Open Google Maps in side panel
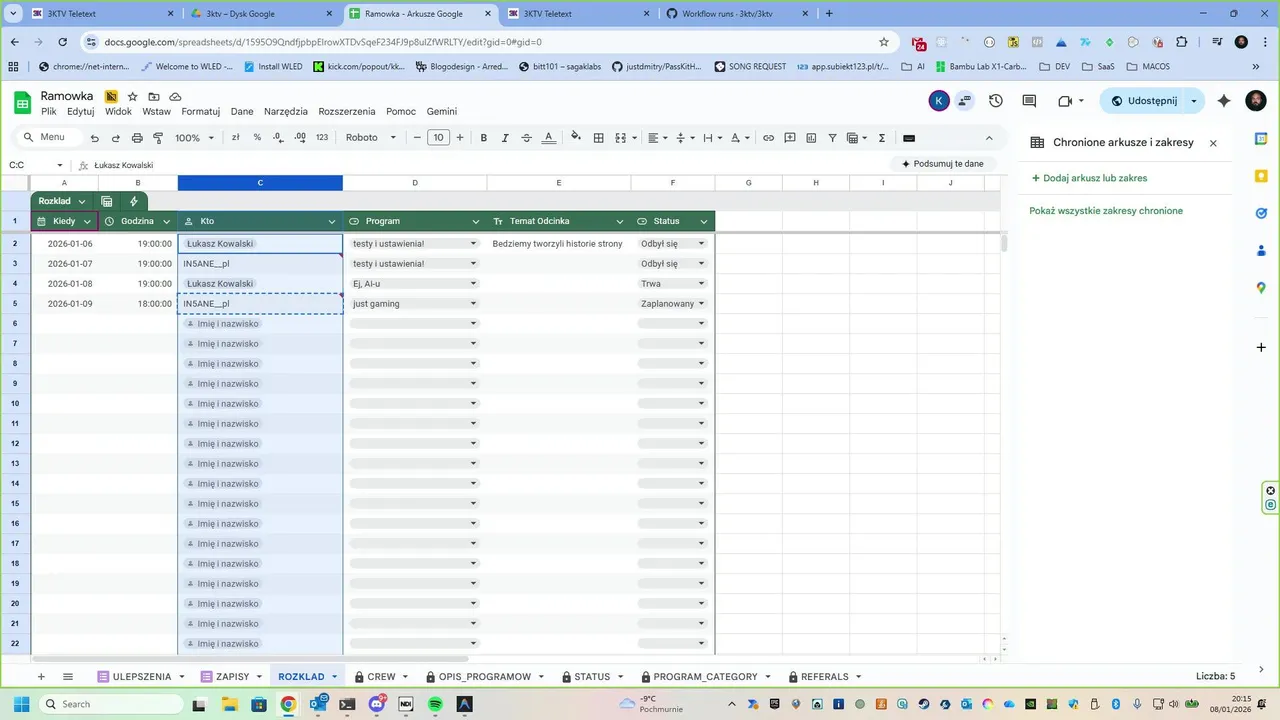 [x=1261, y=288]
